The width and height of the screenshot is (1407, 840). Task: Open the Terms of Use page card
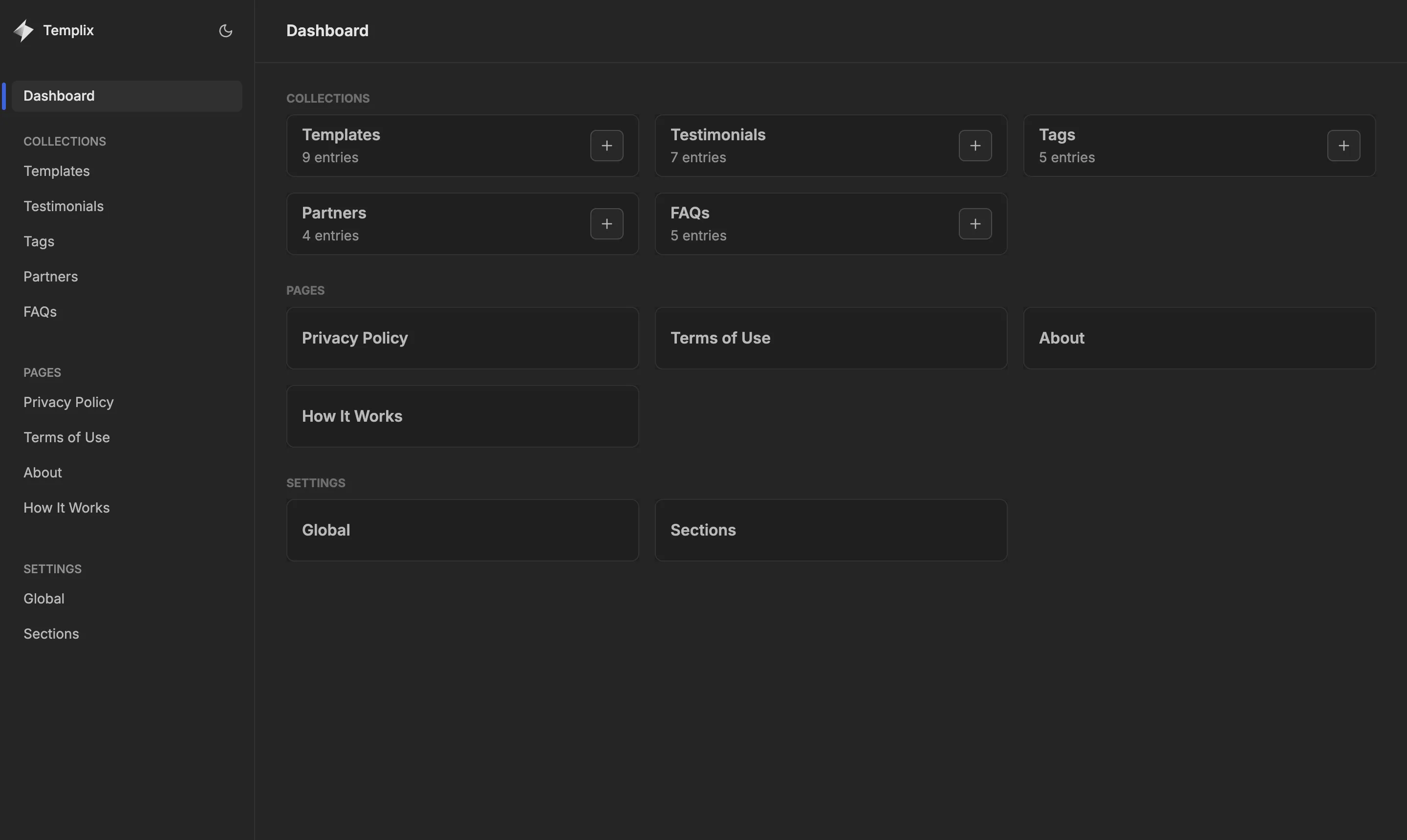pos(831,338)
